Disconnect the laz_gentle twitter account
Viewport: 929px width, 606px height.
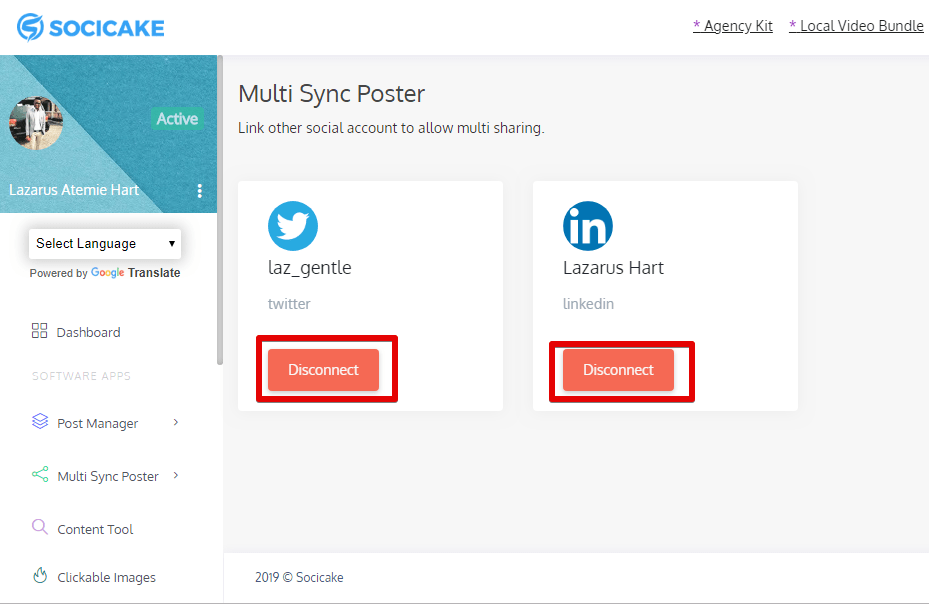323,370
